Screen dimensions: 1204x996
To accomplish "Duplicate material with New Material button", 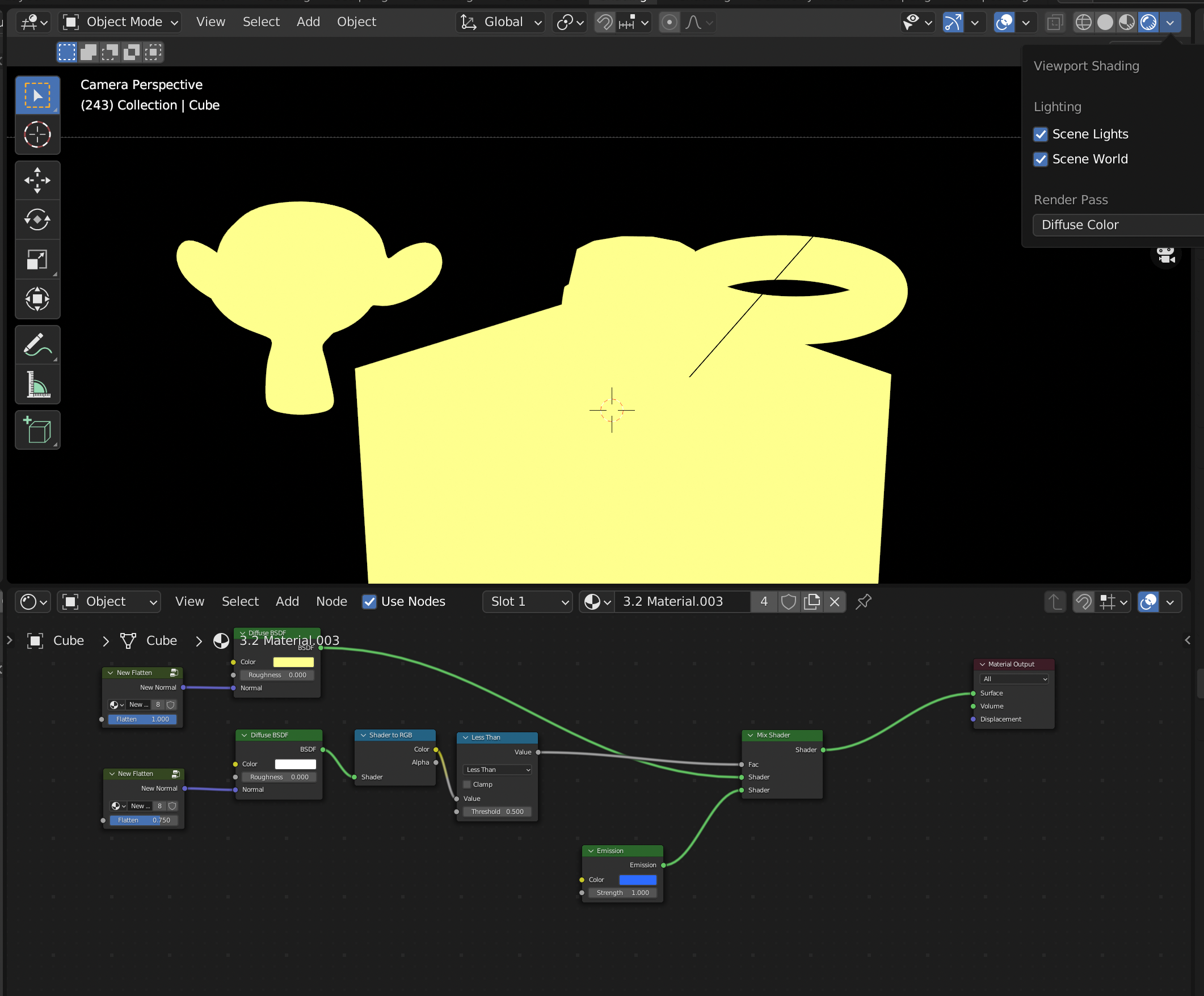I will tap(812, 602).
